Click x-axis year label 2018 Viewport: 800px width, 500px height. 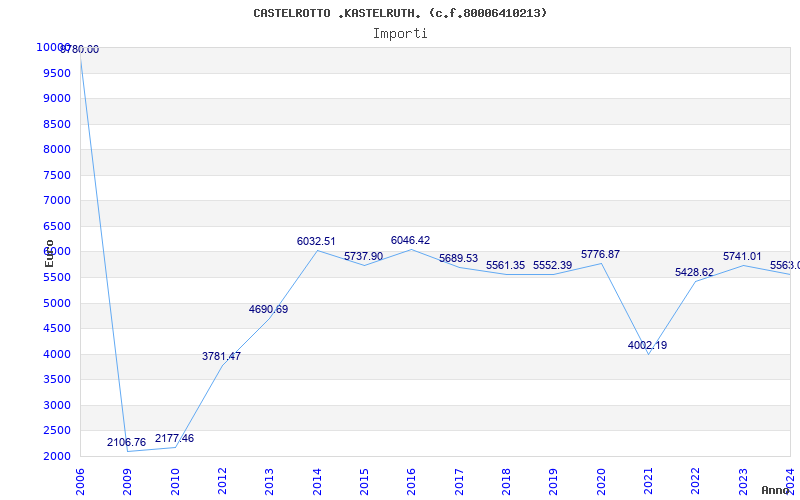coord(506,482)
